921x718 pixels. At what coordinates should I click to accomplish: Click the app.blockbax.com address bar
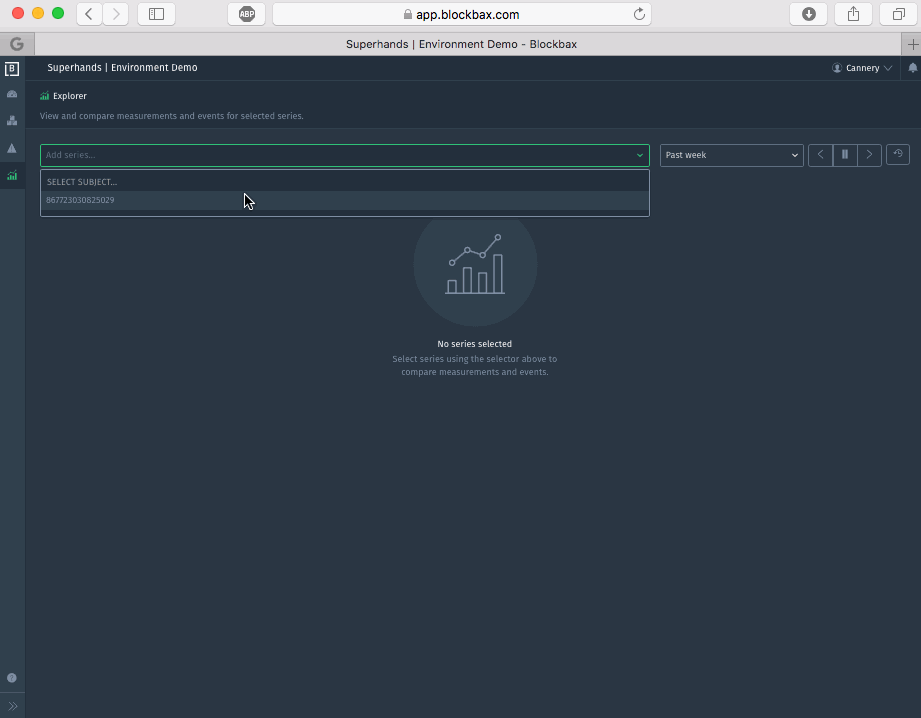(x=462, y=14)
